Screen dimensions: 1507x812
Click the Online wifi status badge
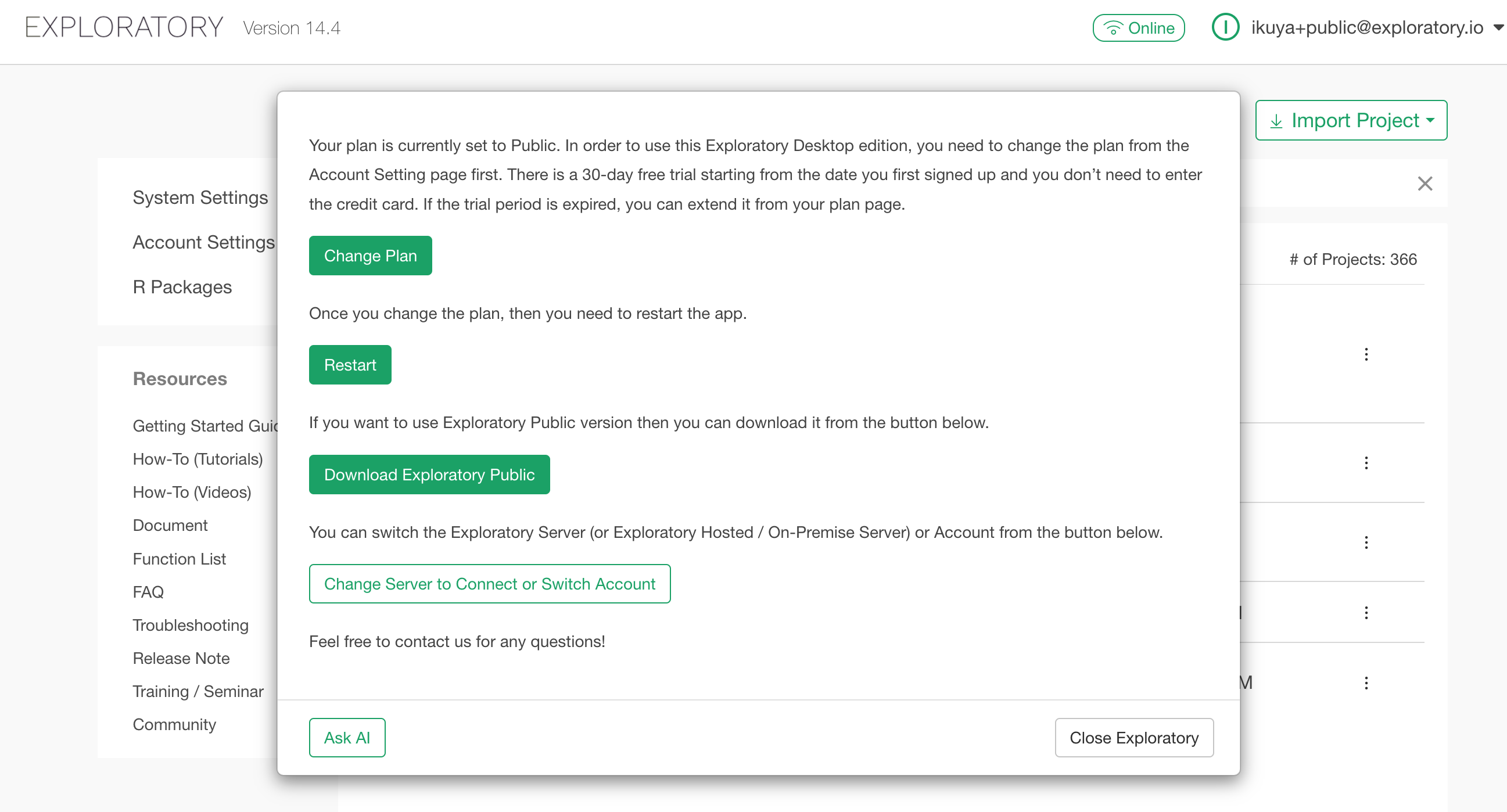pos(1138,27)
